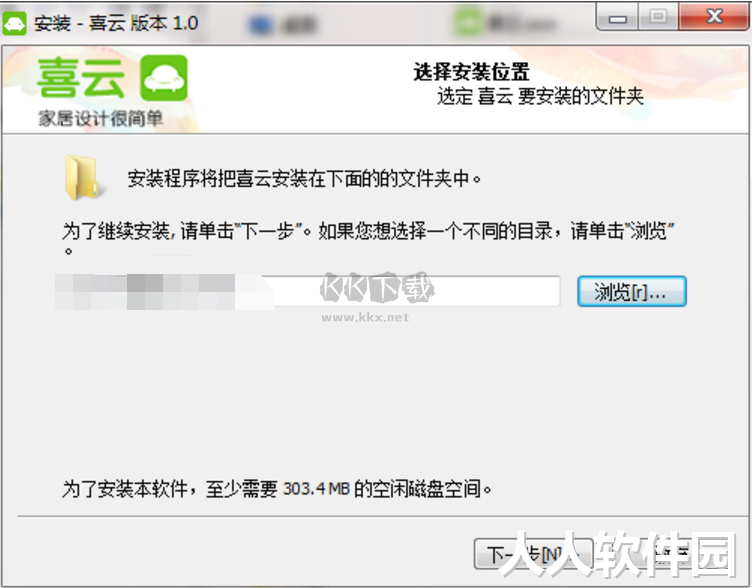Click the disabled maximize button

(658, 17)
